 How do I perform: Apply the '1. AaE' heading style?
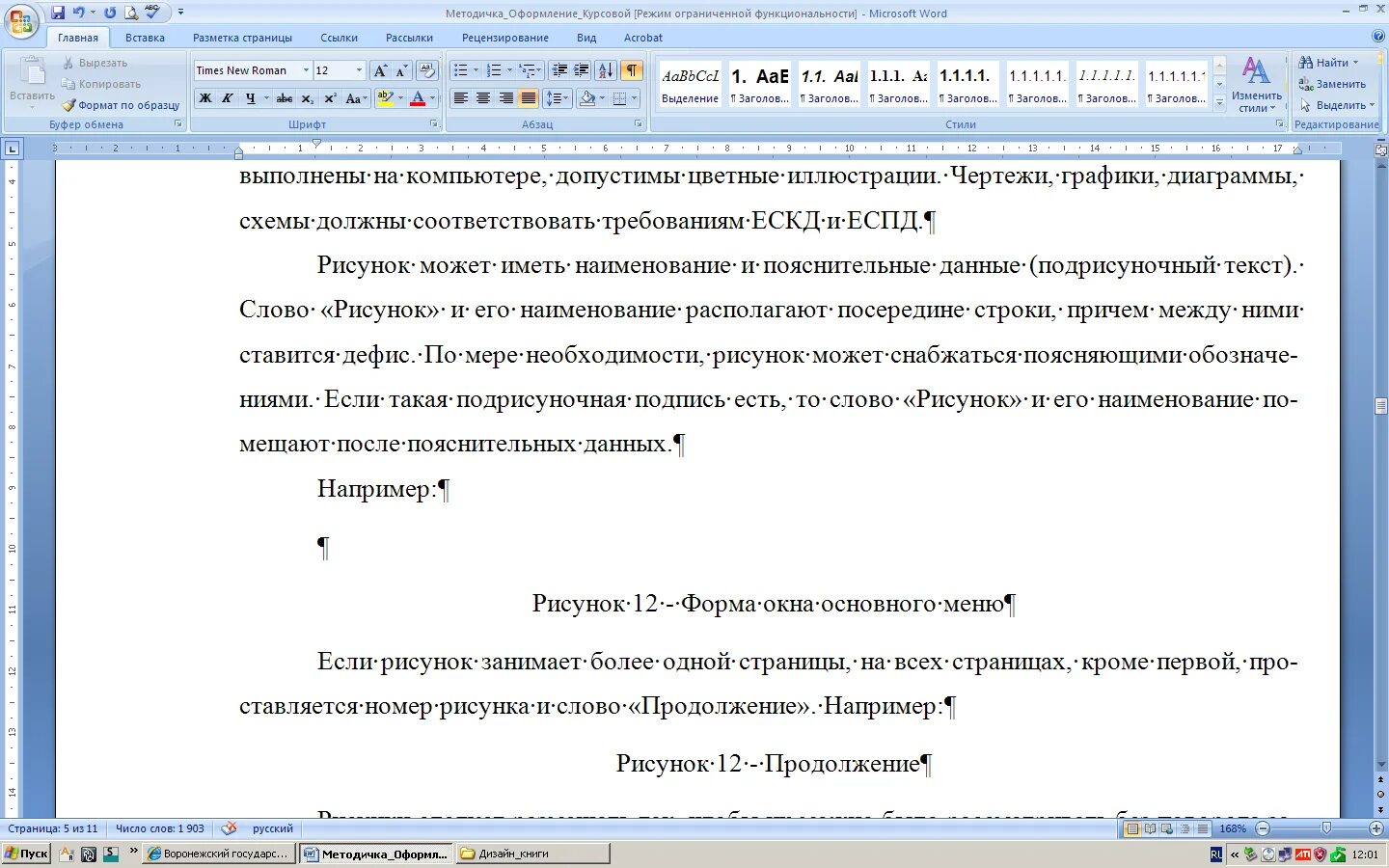[x=759, y=84]
